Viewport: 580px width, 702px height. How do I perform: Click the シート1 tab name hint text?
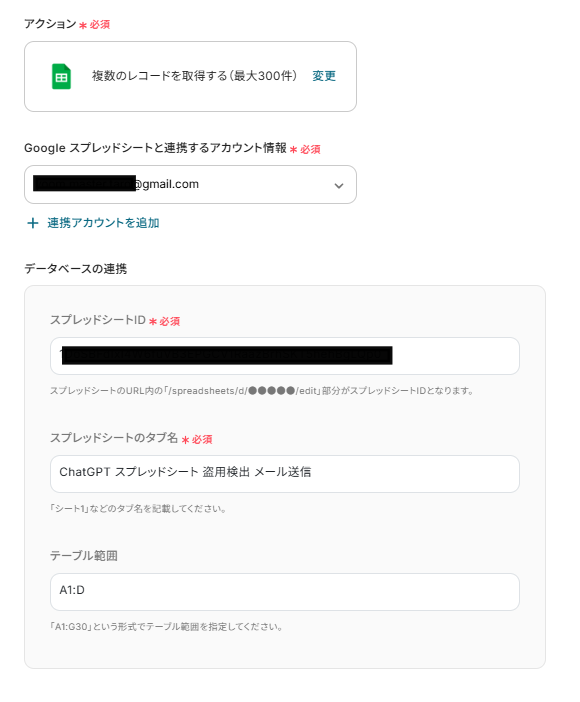tap(138, 509)
